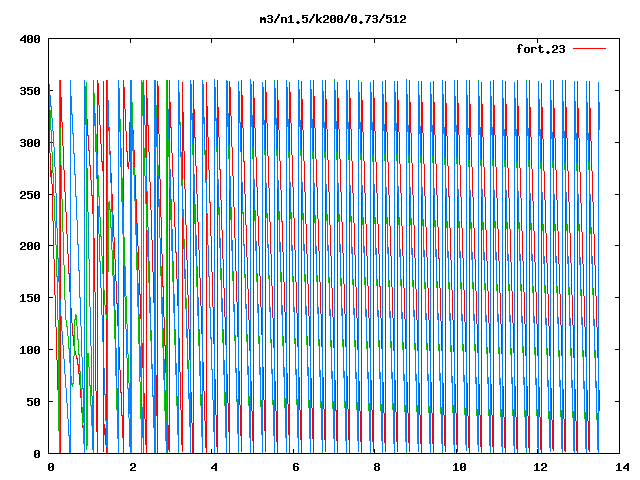Screen dimensions: 640x480
Task: Click y-axis label 0
Action: tap(37, 454)
